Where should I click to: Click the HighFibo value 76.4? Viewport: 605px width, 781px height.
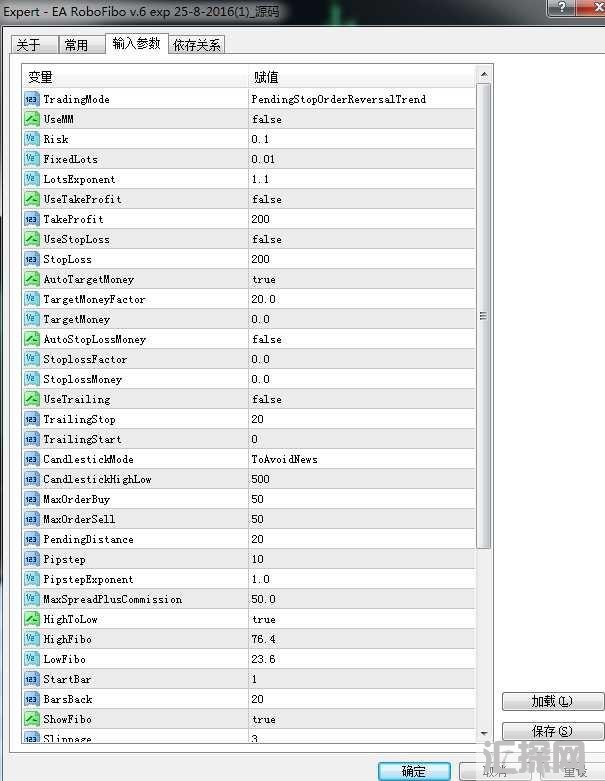(263, 639)
